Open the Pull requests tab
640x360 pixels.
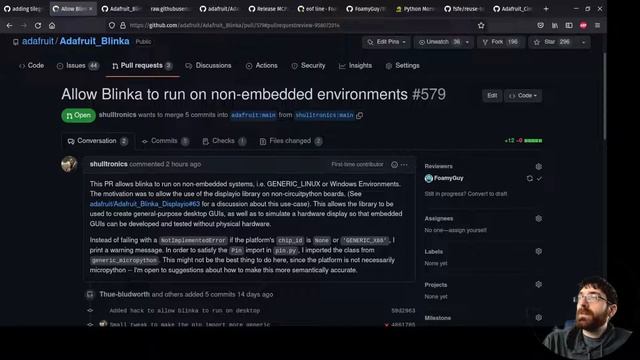[142, 66]
